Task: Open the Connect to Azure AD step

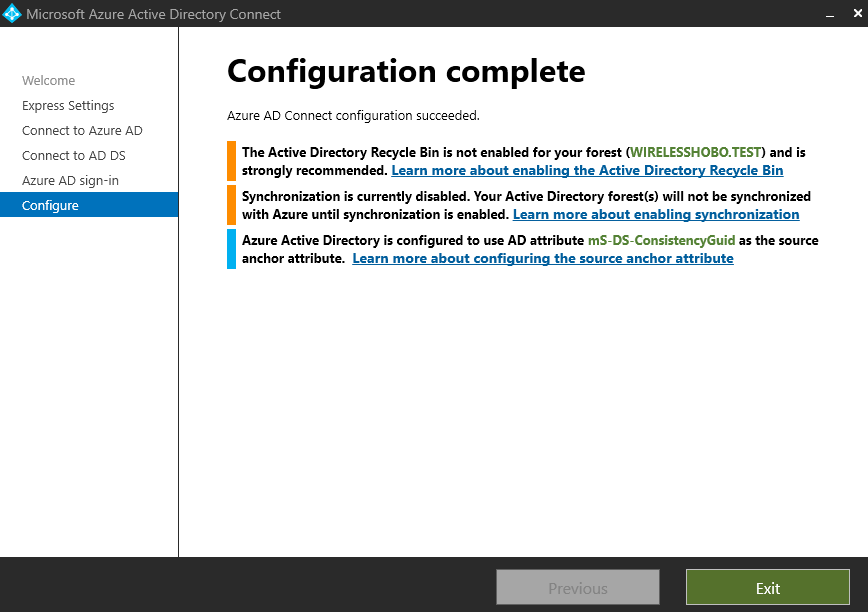Action: (x=82, y=131)
